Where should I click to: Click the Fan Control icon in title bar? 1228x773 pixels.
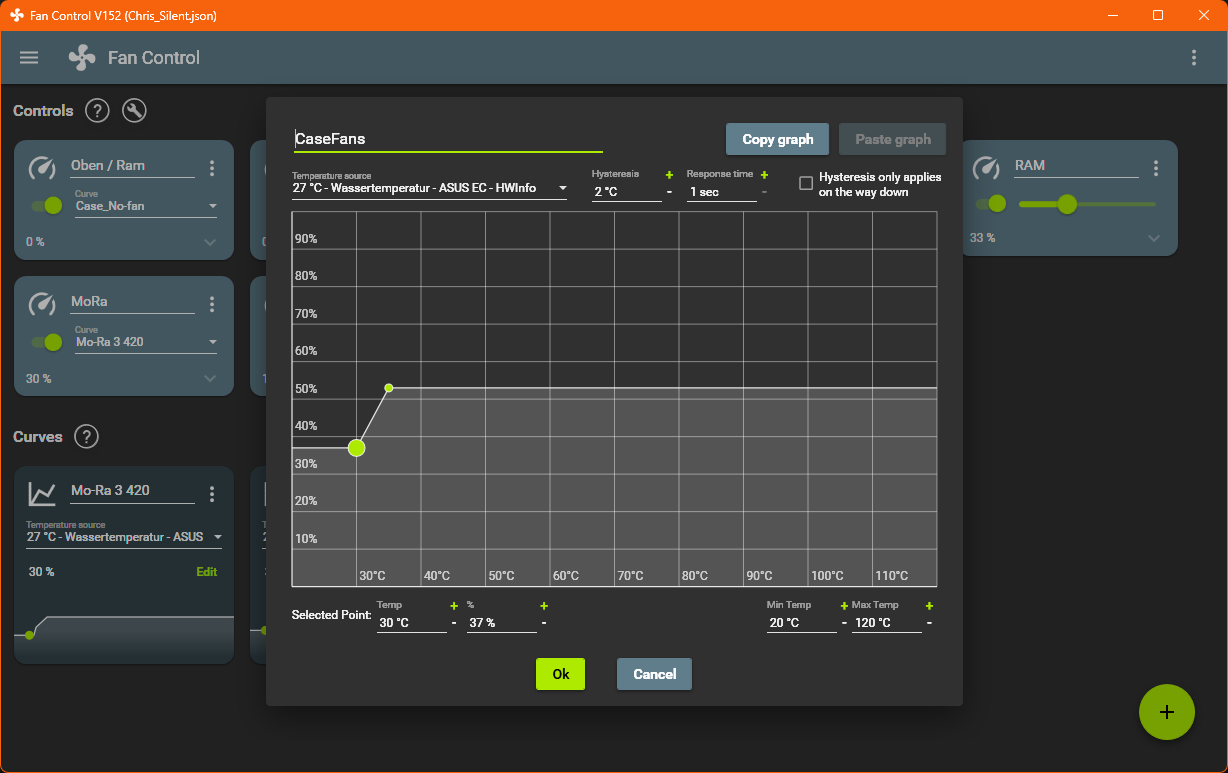17,15
